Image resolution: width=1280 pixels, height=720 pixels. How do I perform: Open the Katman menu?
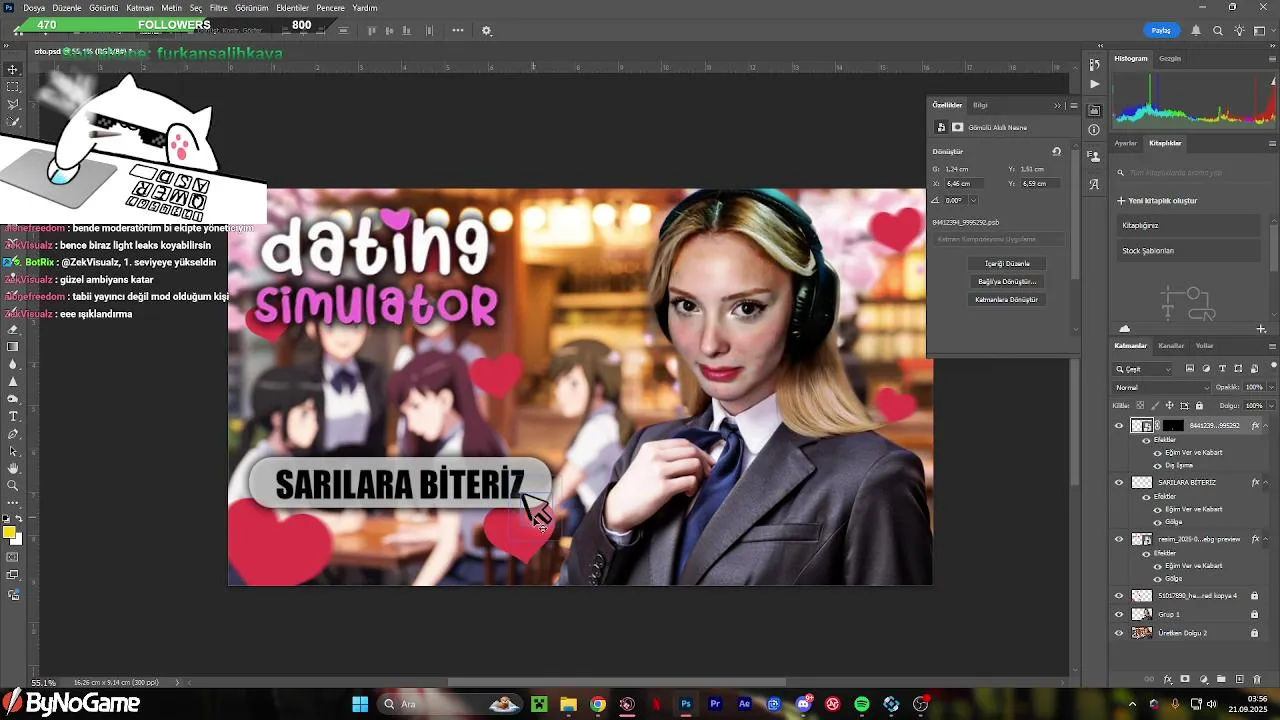click(x=140, y=8)
